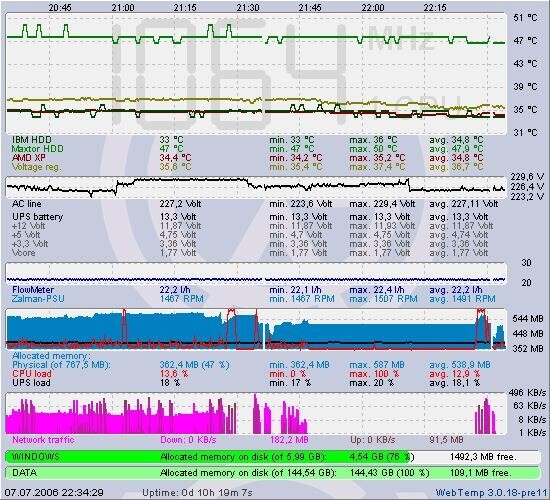
Task: Click the 'avg. 18,1 %' UPS load reading
Action: (455, 383)
